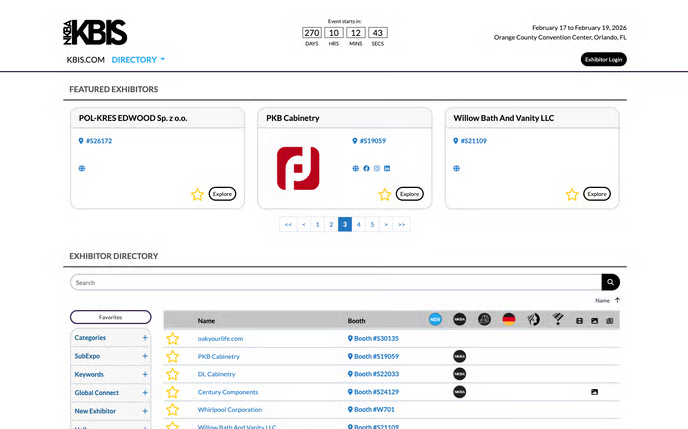Open booth location #S21109 in Willow Bath card
Viewport: 688px width, 429px height.
pyautogui.click(x=470, y=141)
